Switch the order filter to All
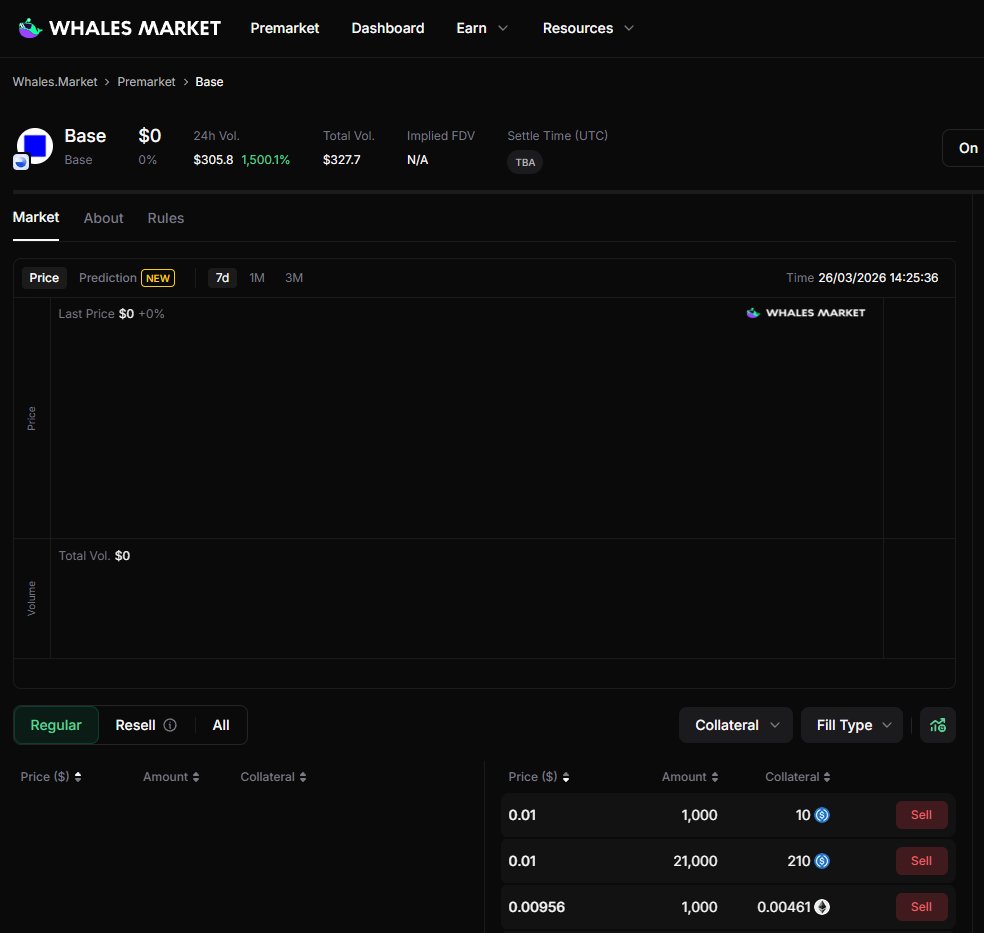Viewport: 984px width, 933px height. click(220, 725)
